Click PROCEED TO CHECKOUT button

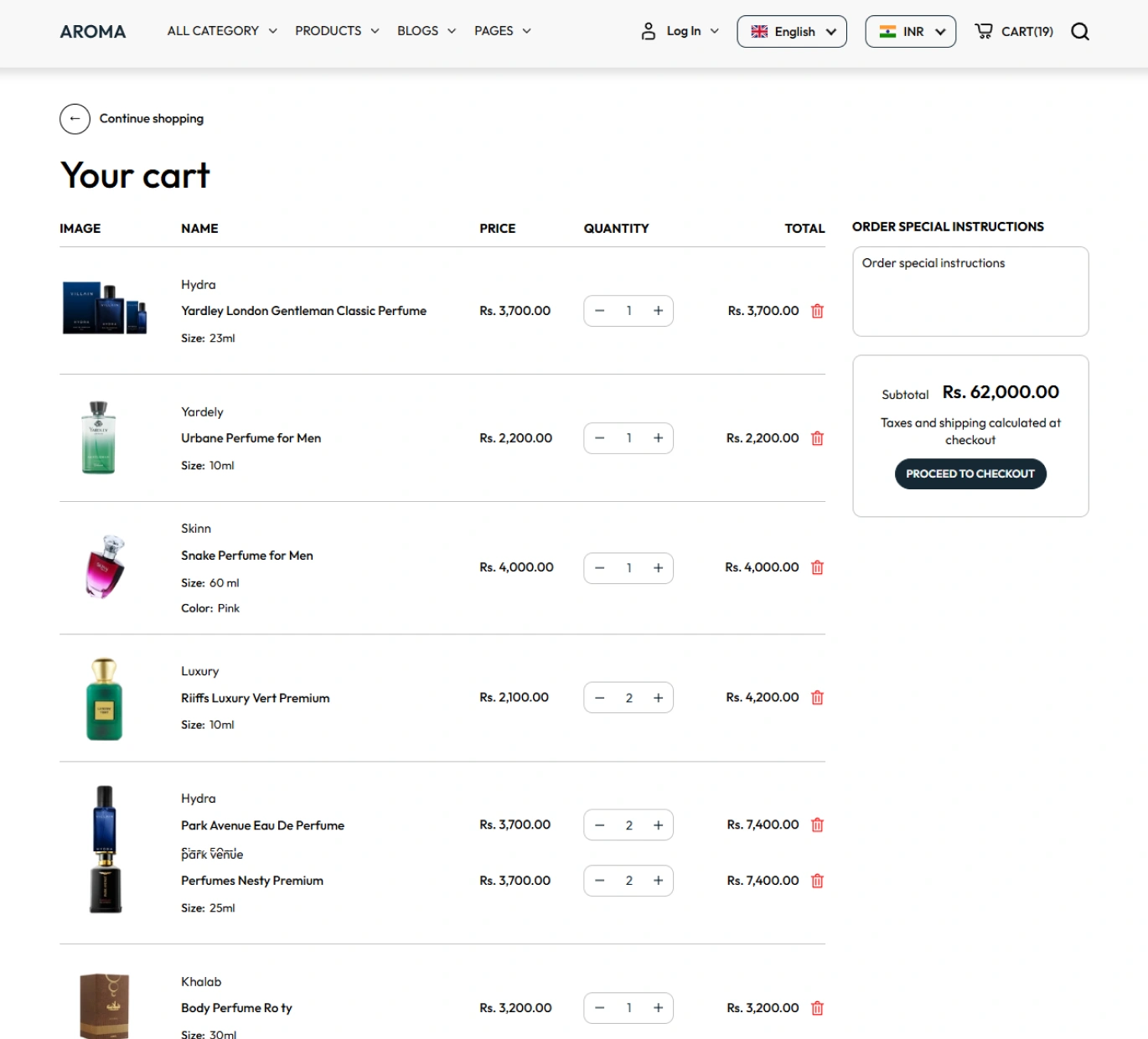pyautogui.click(x=970, y=473)
